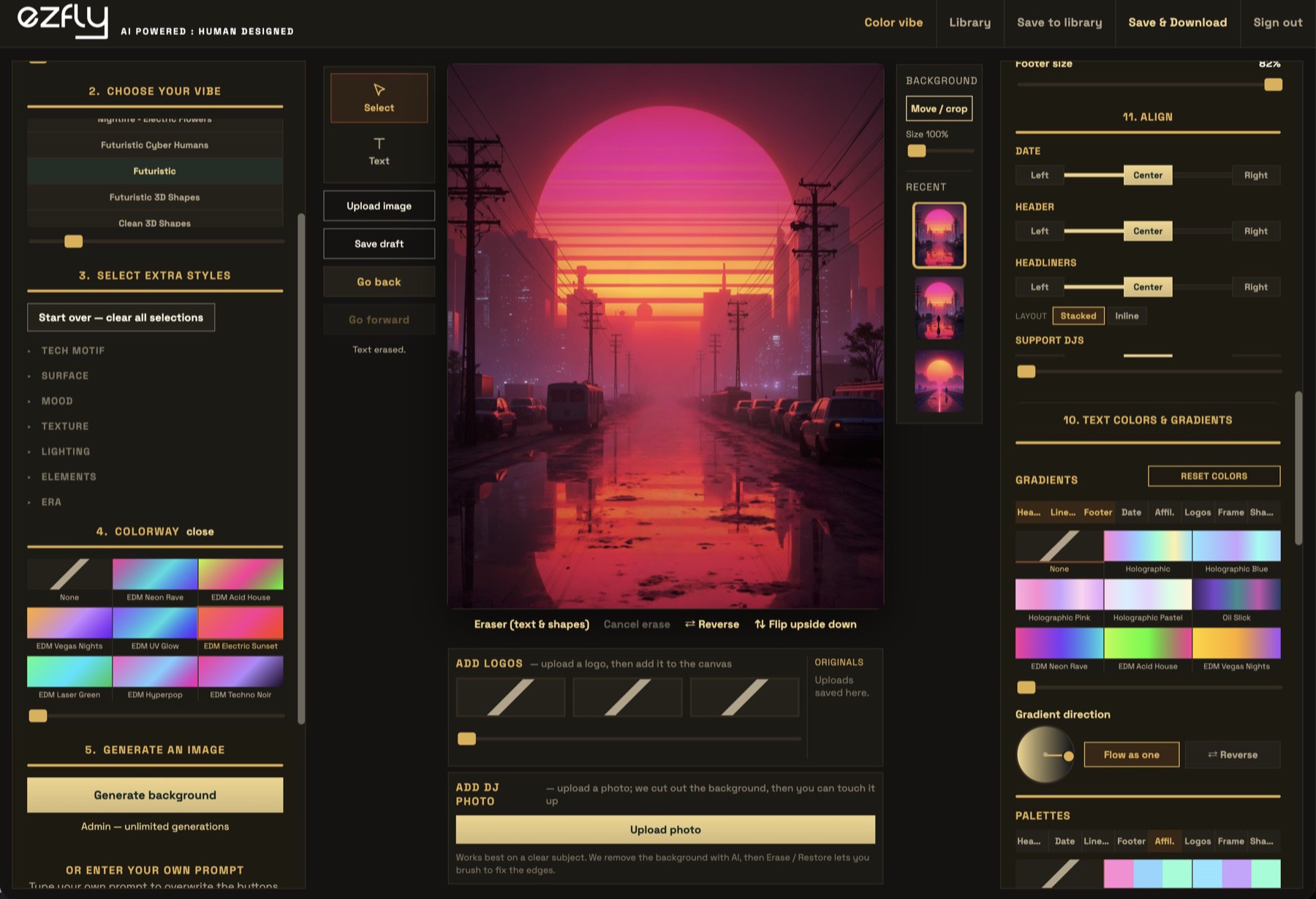The height and width of the screenshot is (899, 1316).
Task: Click Upload image
Action: (x=379, y=206)
